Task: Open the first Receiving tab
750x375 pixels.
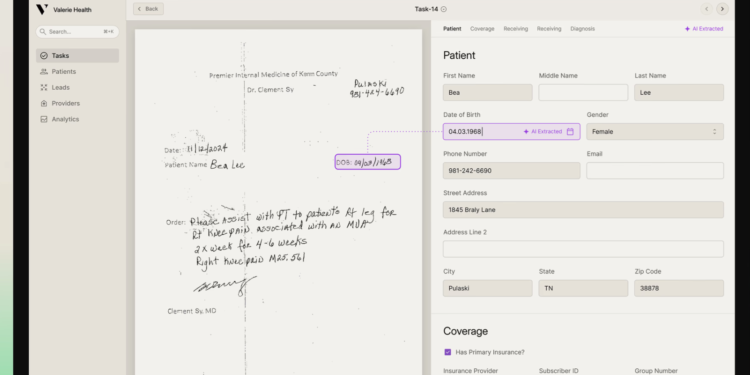Action: 516,29
